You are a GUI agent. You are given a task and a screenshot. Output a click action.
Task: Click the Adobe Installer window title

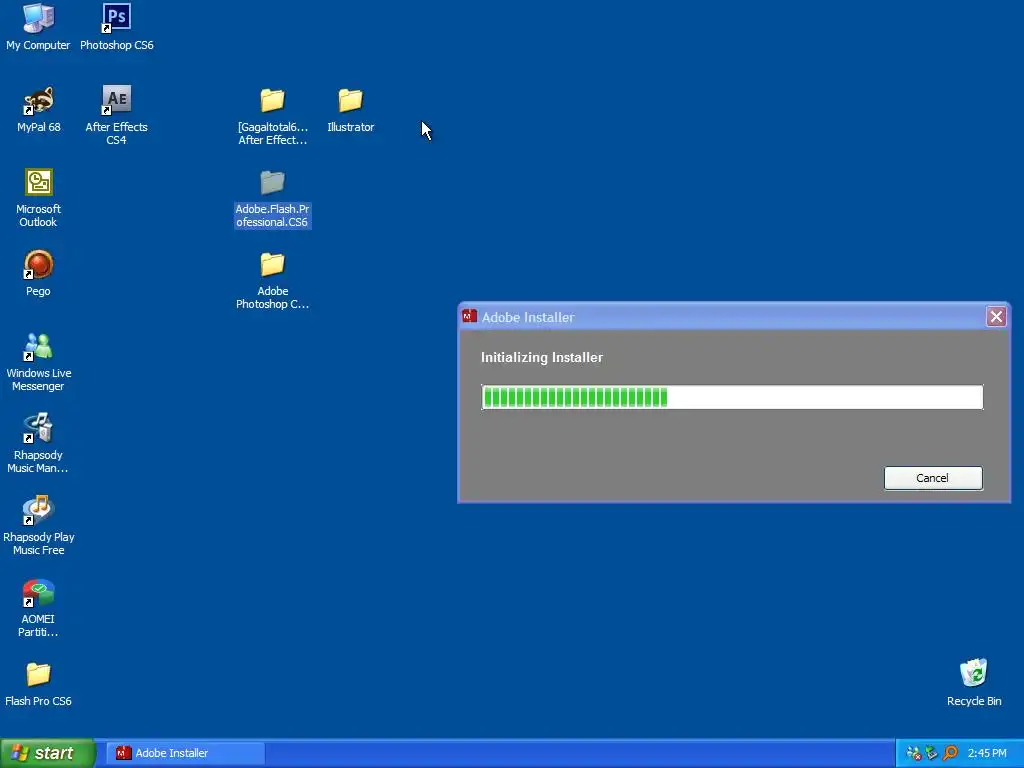tap(528, 317)
